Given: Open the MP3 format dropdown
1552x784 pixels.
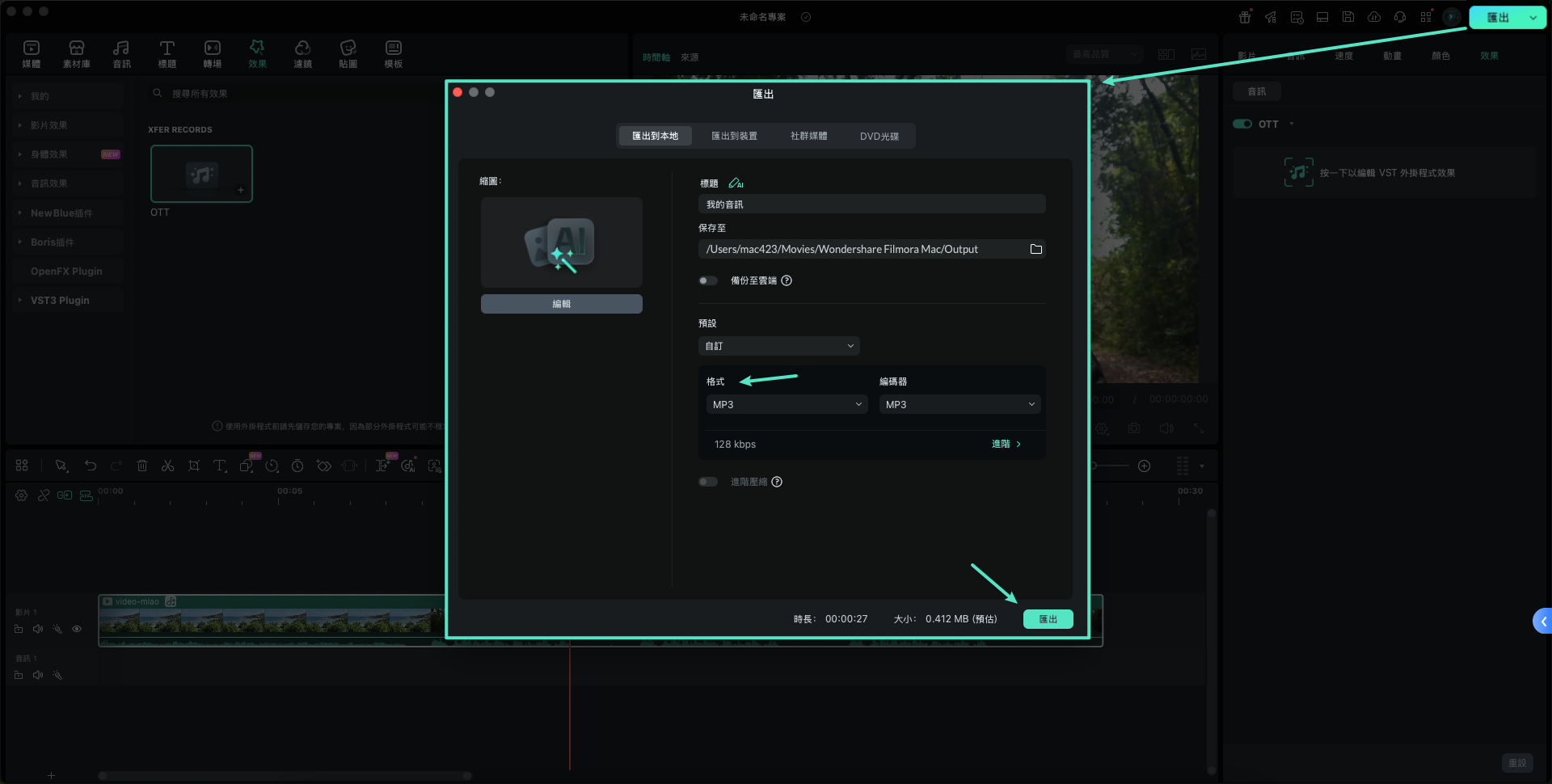Looking at the screenshot, I should [787, 404].
